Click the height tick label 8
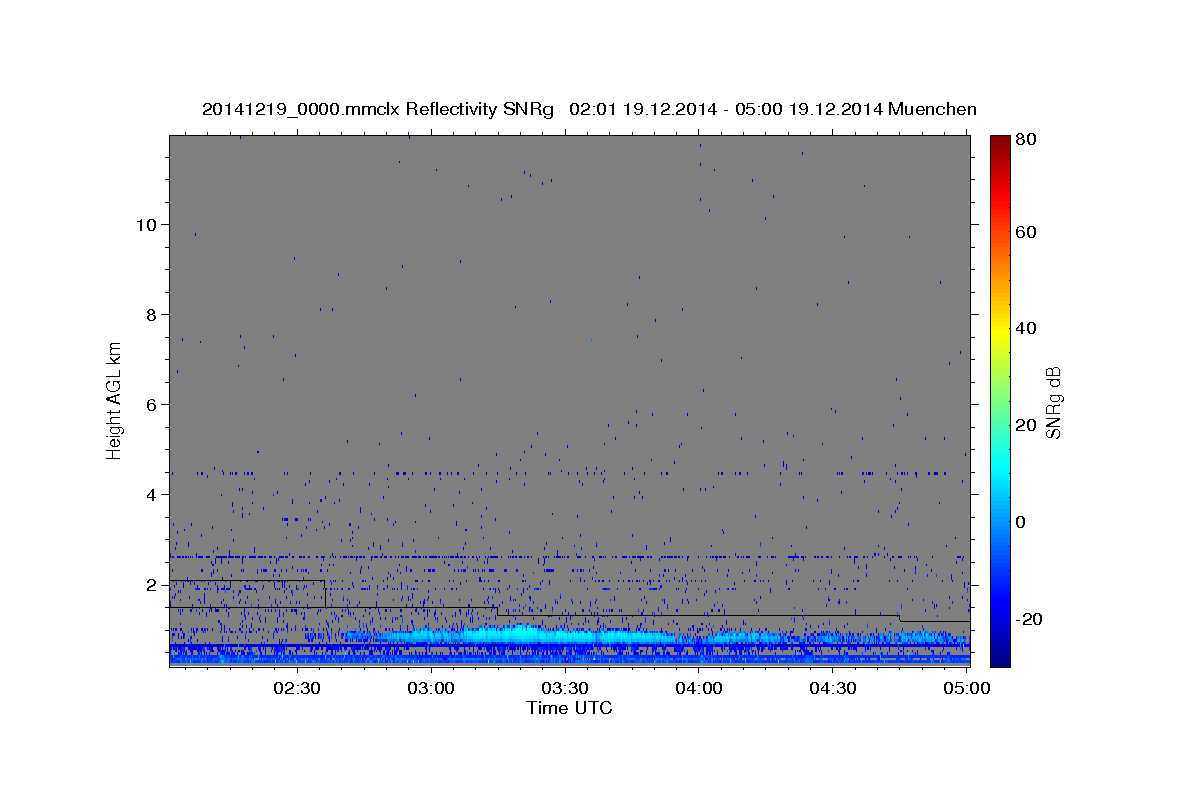 point(149,314)
